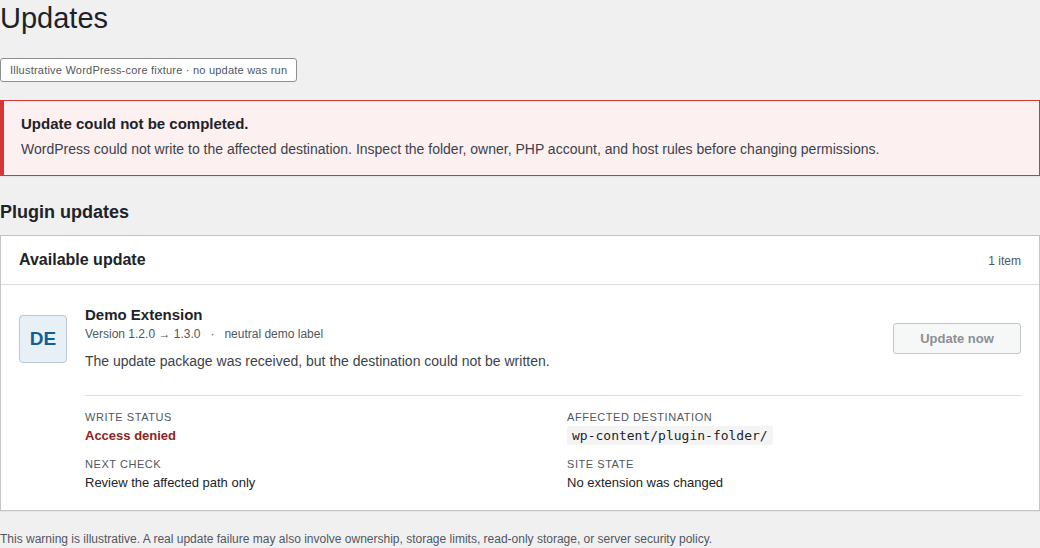Click the Plugin updates heading
1040x548 pixels.
point(64,212)
